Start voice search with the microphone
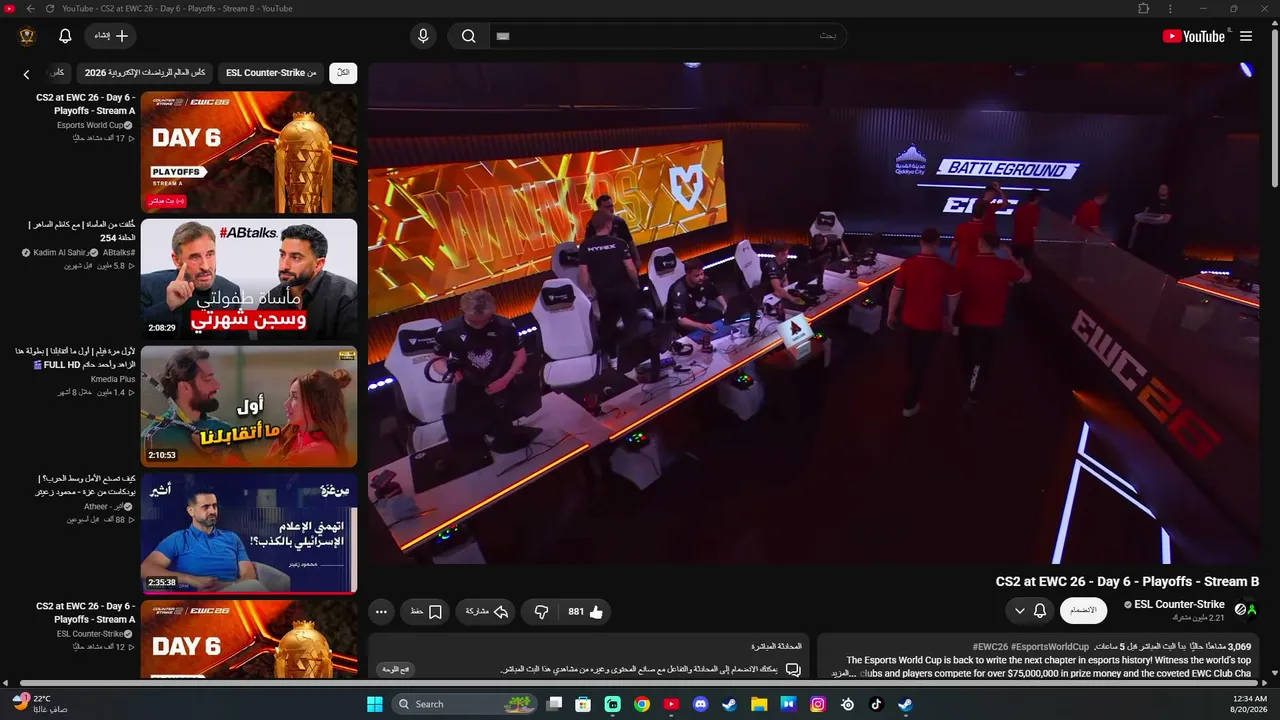Screen dimensions: 1280x720 pyautogui.click(x=423, y=36)
